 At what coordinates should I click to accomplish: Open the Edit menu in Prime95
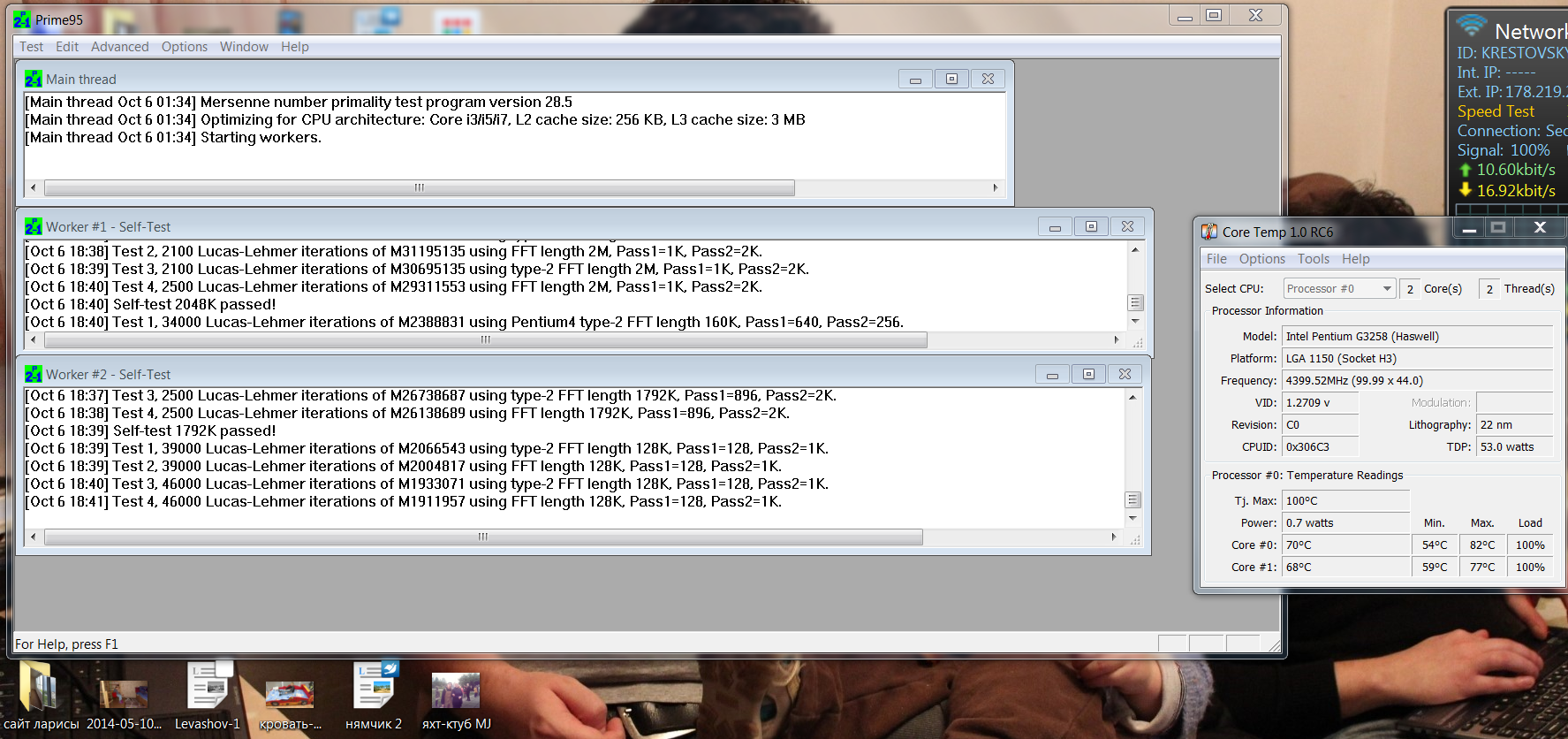coord(67,47)
